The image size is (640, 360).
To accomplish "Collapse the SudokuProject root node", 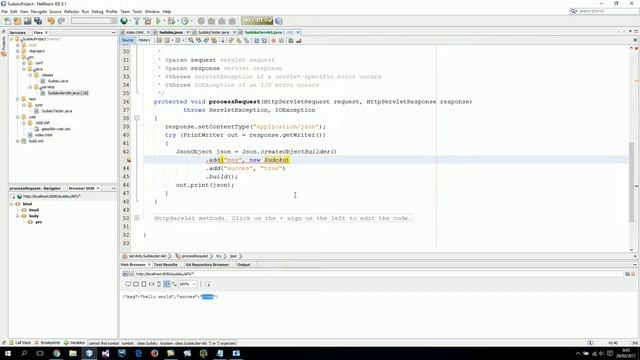I will (11, 39).
